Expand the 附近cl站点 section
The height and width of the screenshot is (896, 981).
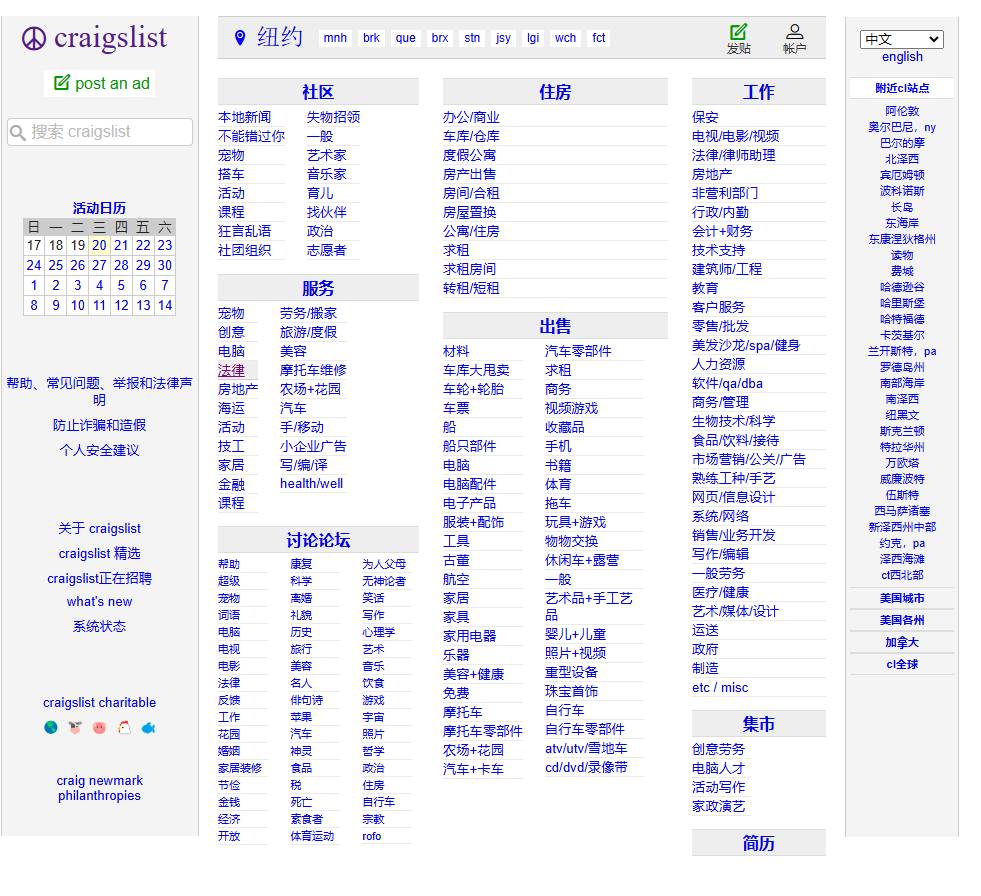902,88
